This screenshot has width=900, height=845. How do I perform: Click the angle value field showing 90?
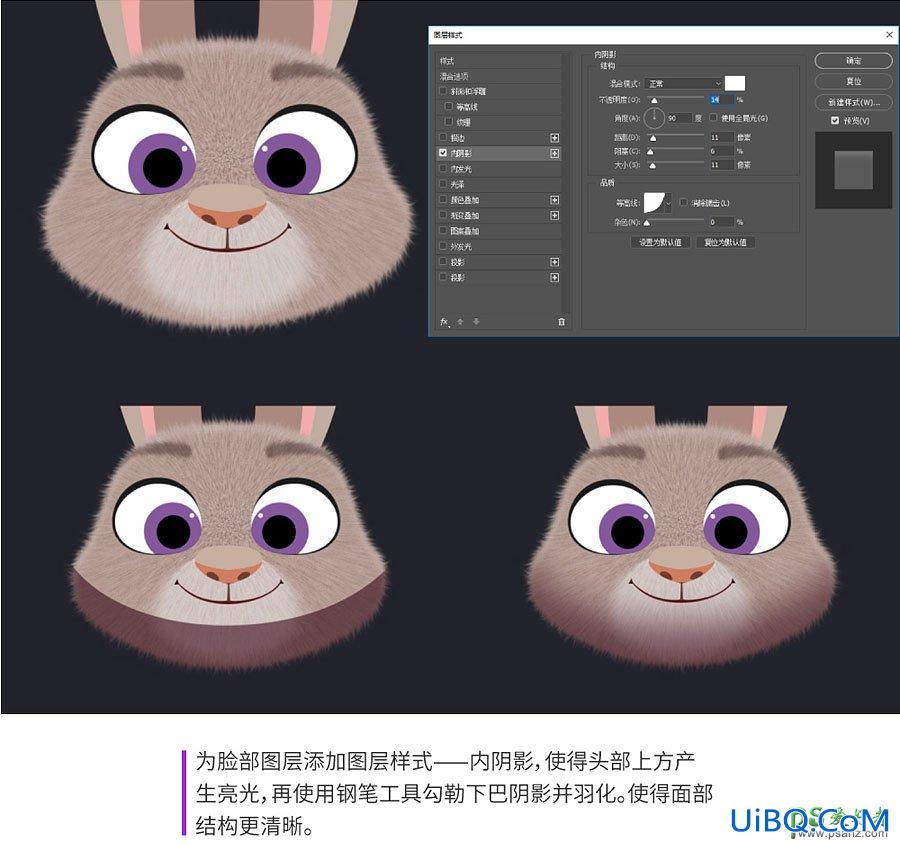click(x=679, y=118)
